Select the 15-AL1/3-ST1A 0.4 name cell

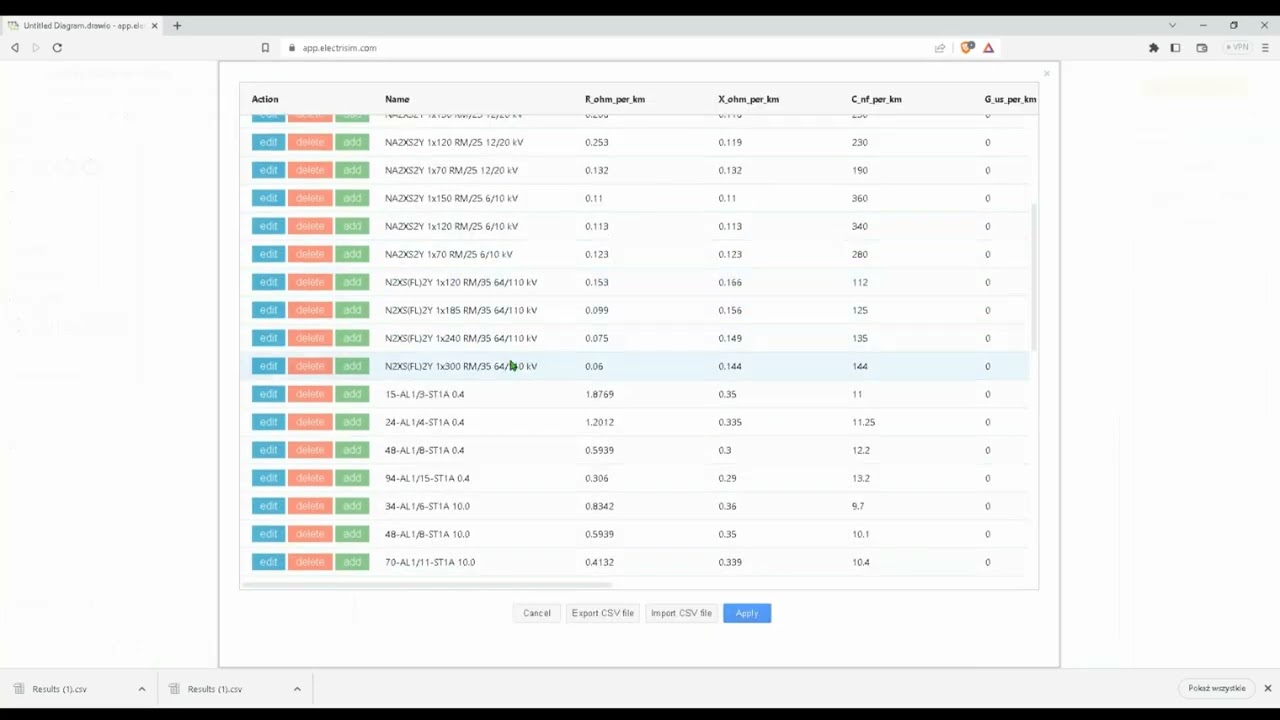click(424, 394)
